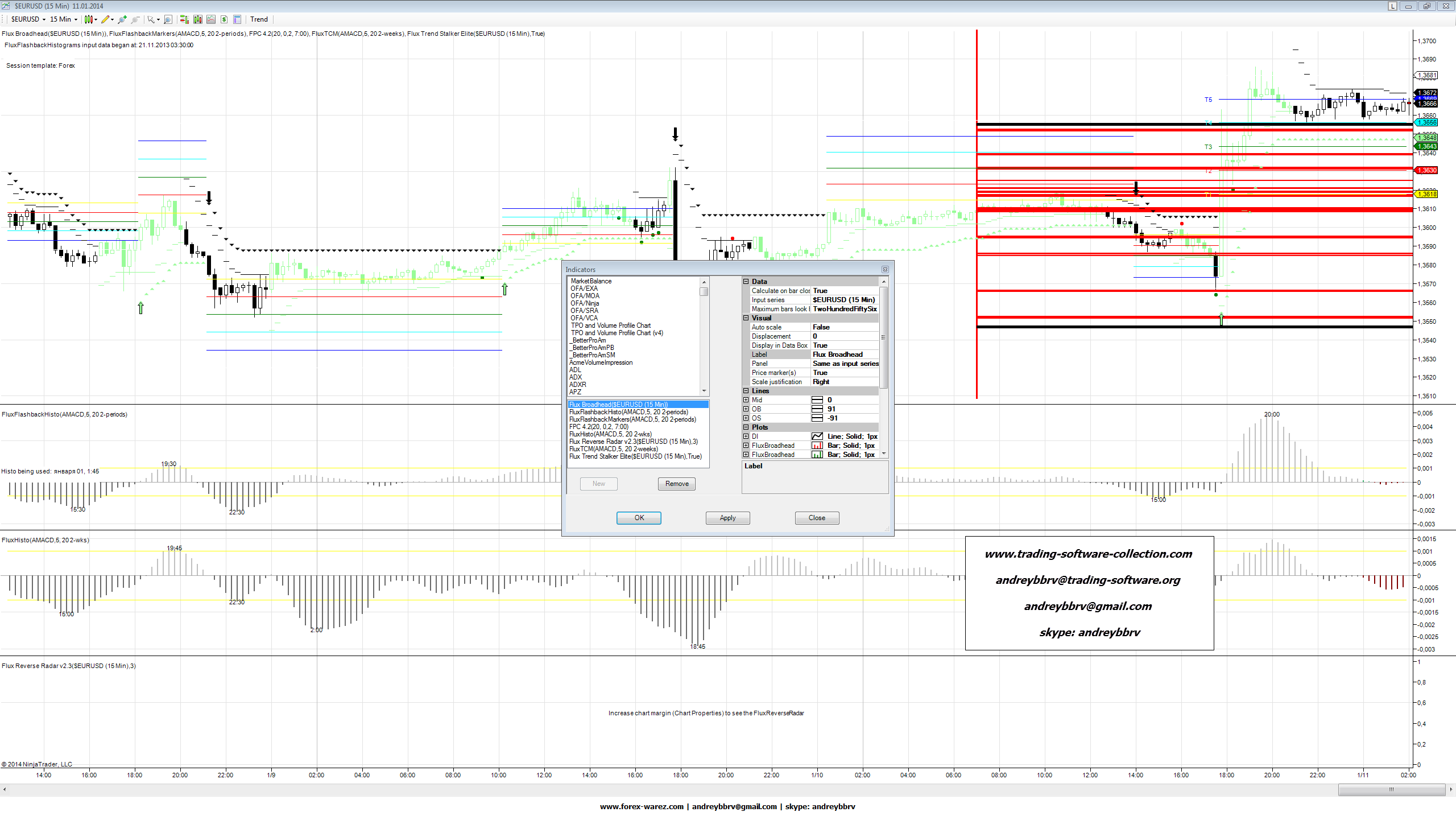Click the zoom frame magnifier icon
The height and width of the screenshot is (816, 1456).
coord(168,19)
